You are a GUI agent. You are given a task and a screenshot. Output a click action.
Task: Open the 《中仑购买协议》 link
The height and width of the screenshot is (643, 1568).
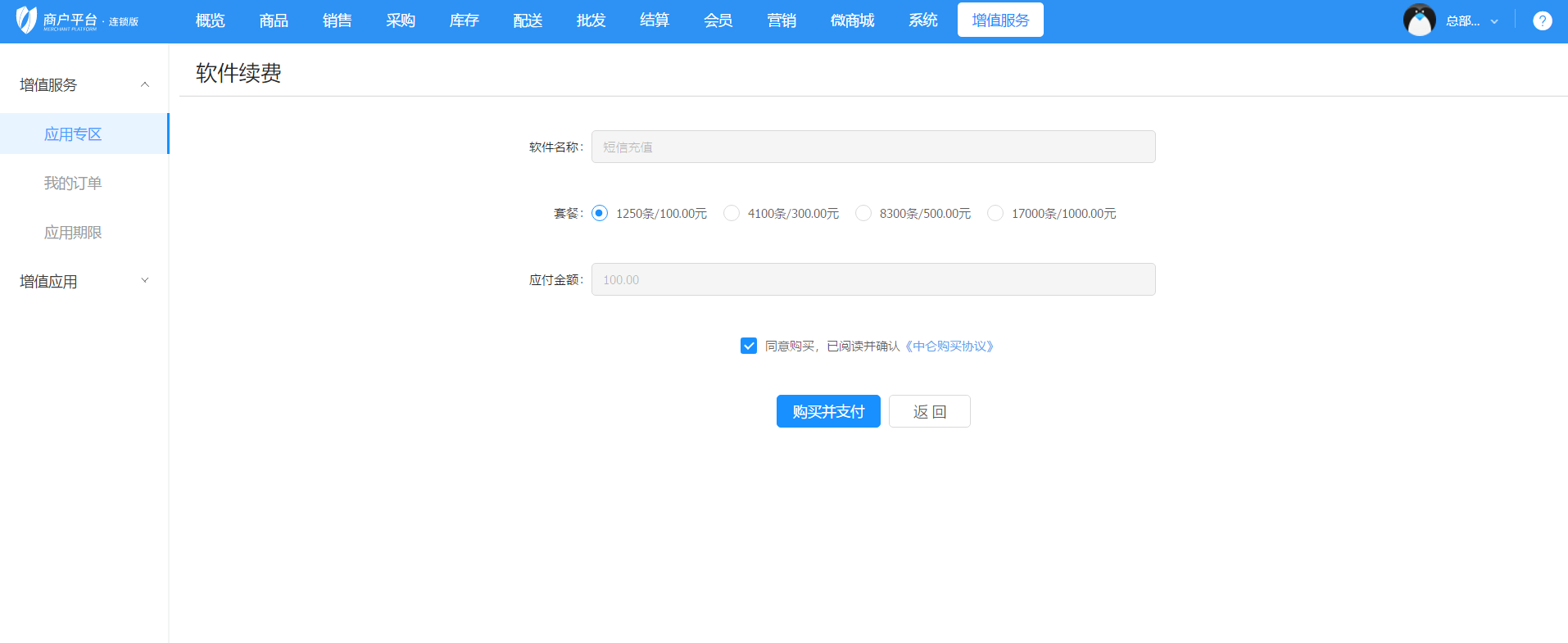[x=949, y=346]
